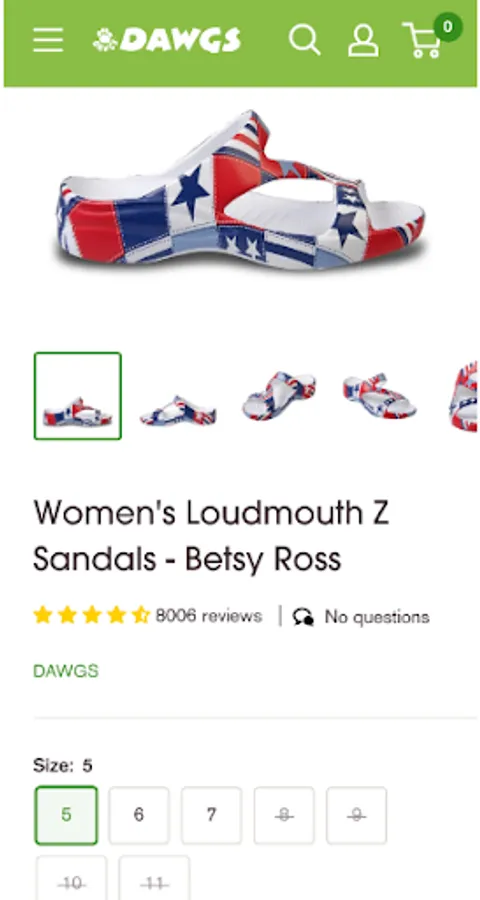Click the green cart count badge
The width and height of the screenshot is (480, 900).
click(447, 27)
